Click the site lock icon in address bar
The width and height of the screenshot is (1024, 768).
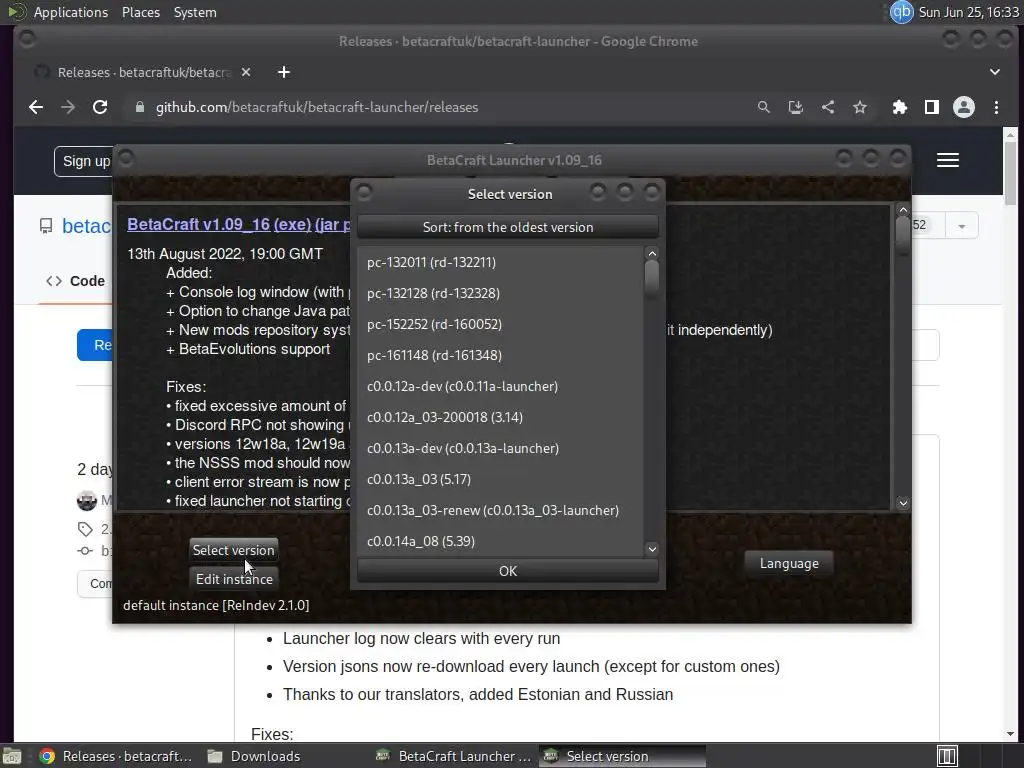point(139,107)
